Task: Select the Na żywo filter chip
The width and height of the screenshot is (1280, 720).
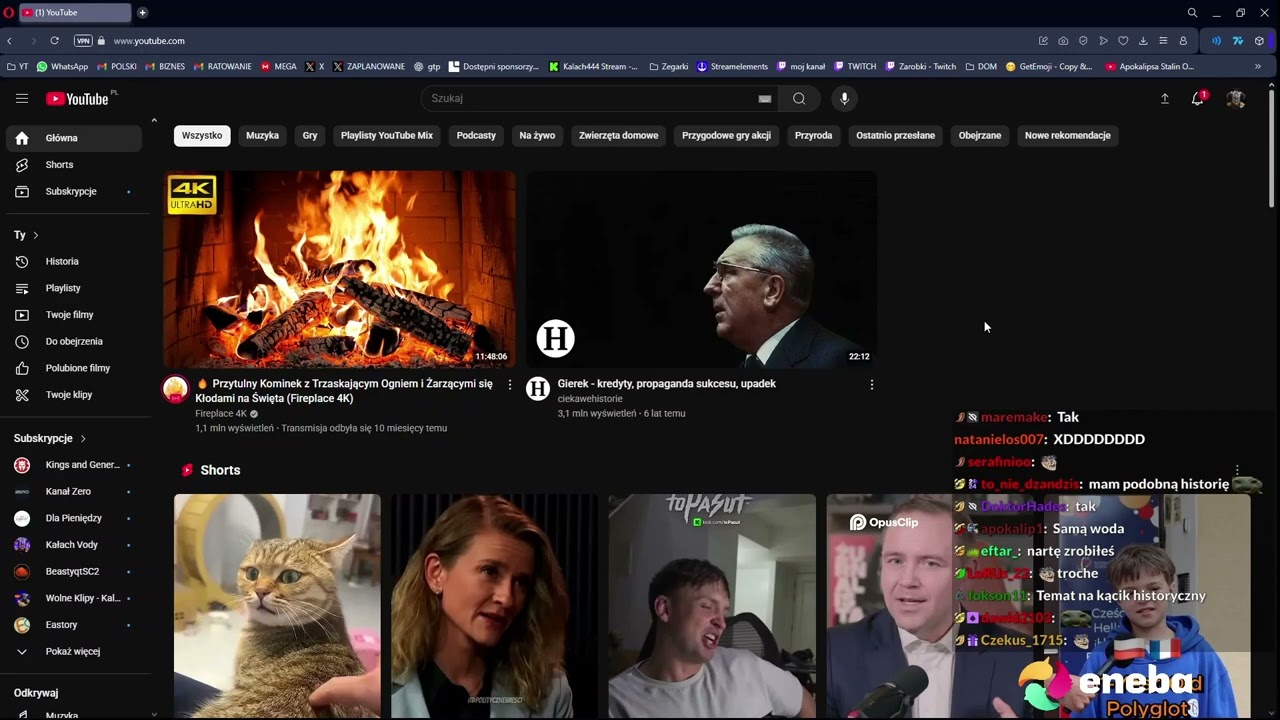Action: click(x=537, y=135)
